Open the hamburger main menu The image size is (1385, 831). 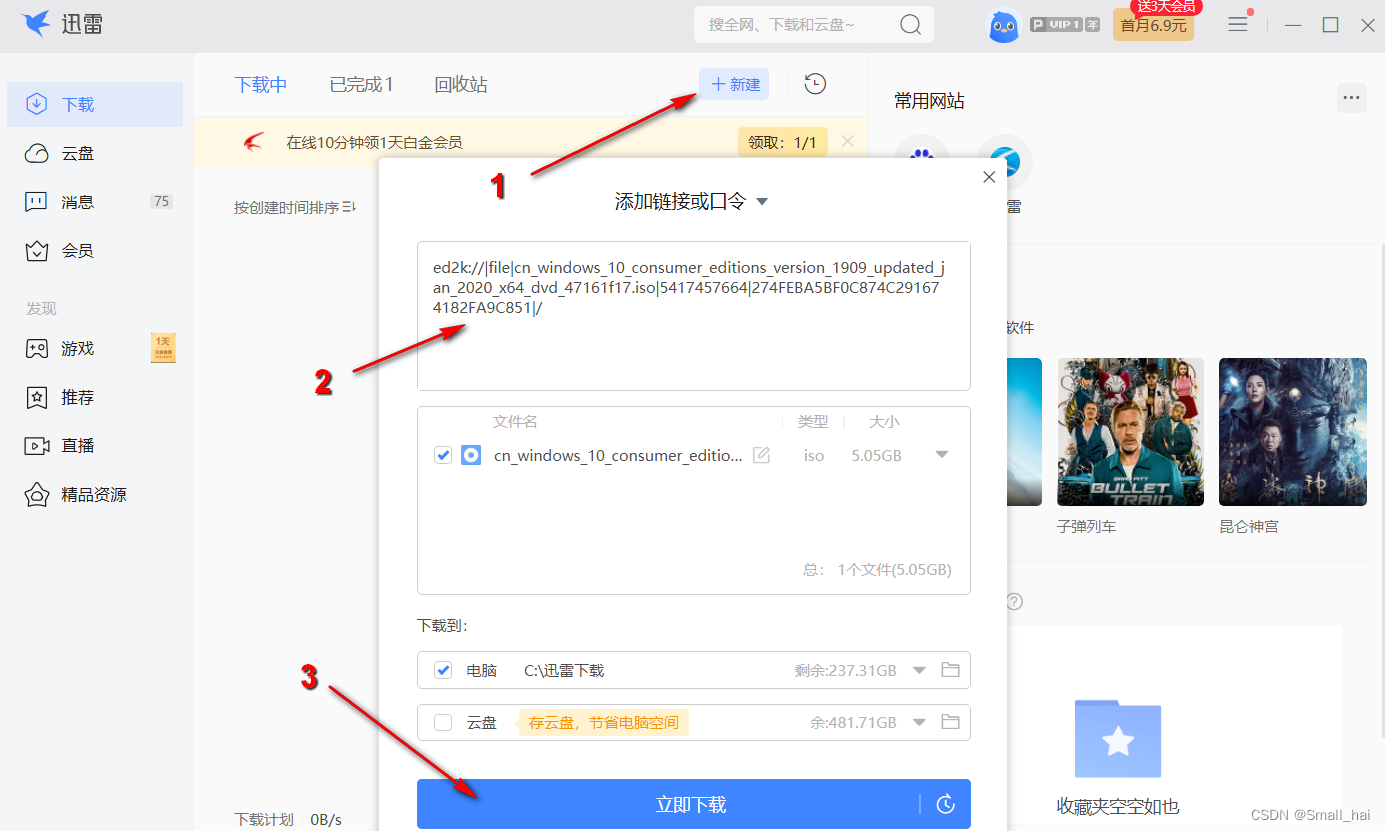click(1238, 24)
